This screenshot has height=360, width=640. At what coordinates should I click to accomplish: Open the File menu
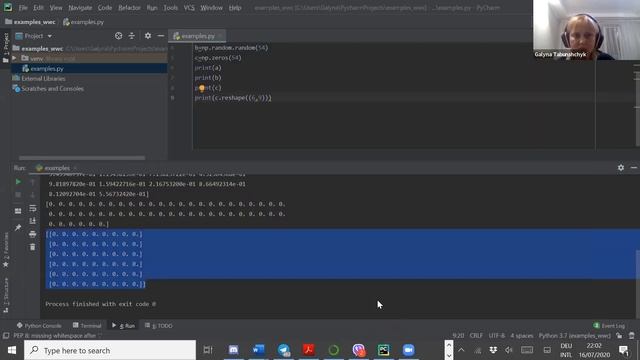[x=23, y=8]
